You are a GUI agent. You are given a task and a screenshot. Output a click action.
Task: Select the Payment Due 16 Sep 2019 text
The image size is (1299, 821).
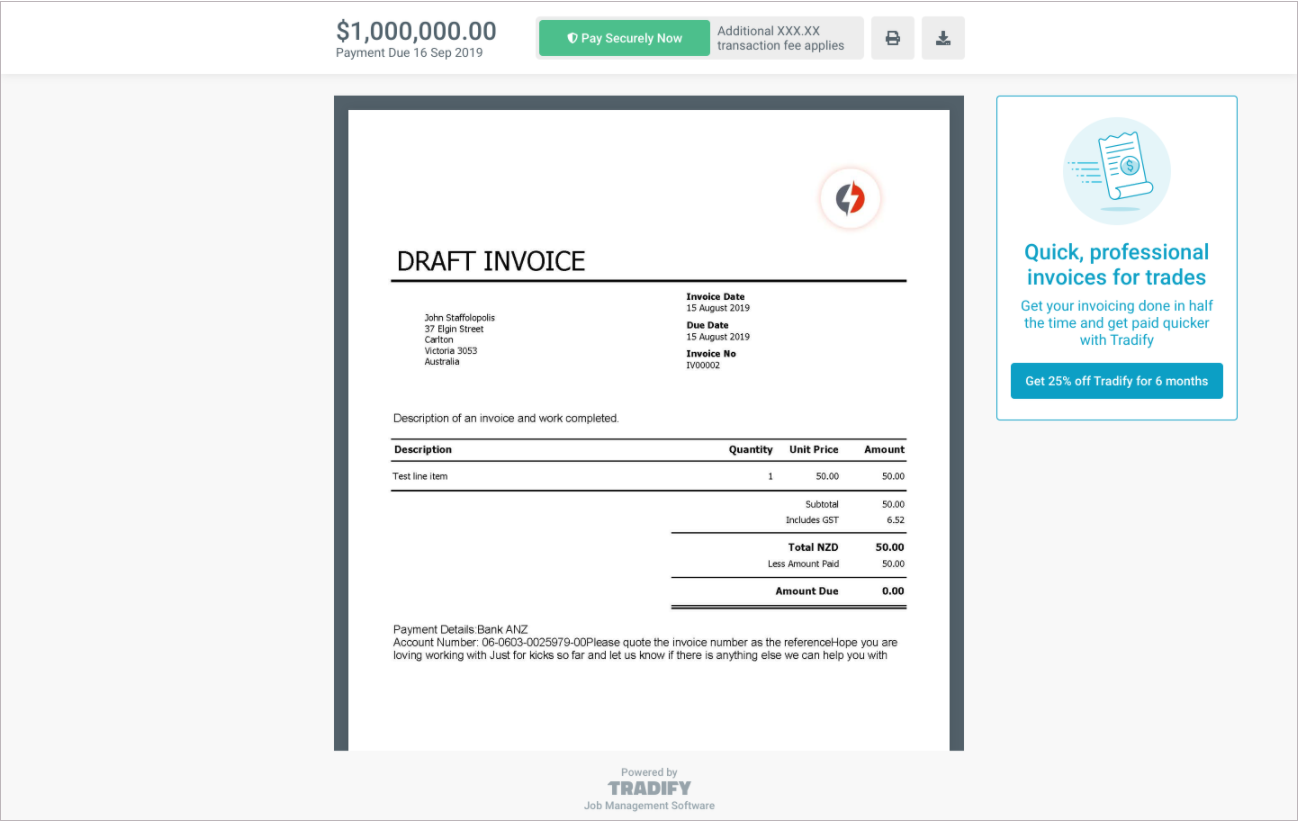(408, 53)
